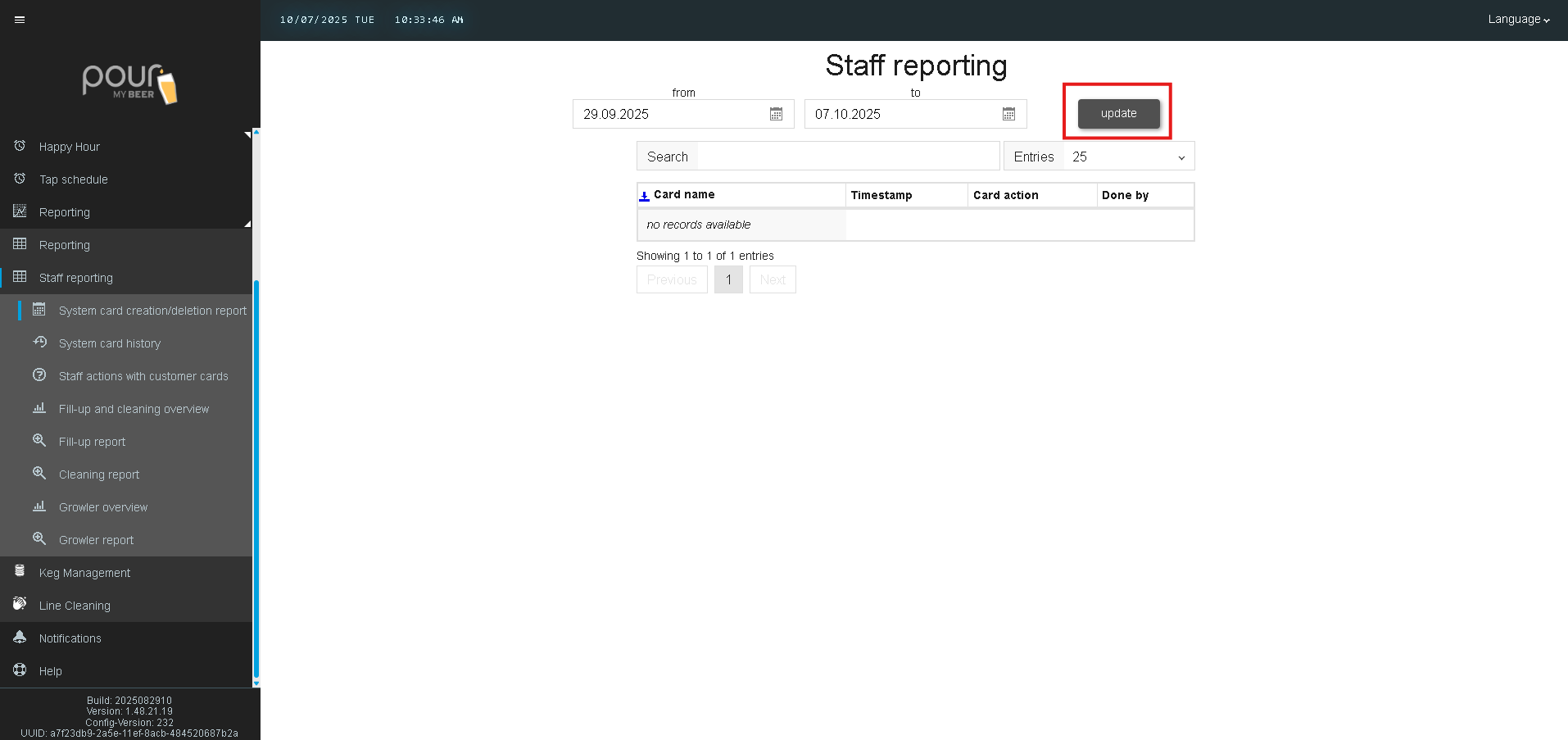Select Staff actions with customer cards
The image size is (1568, 740).
coord(143,376)
